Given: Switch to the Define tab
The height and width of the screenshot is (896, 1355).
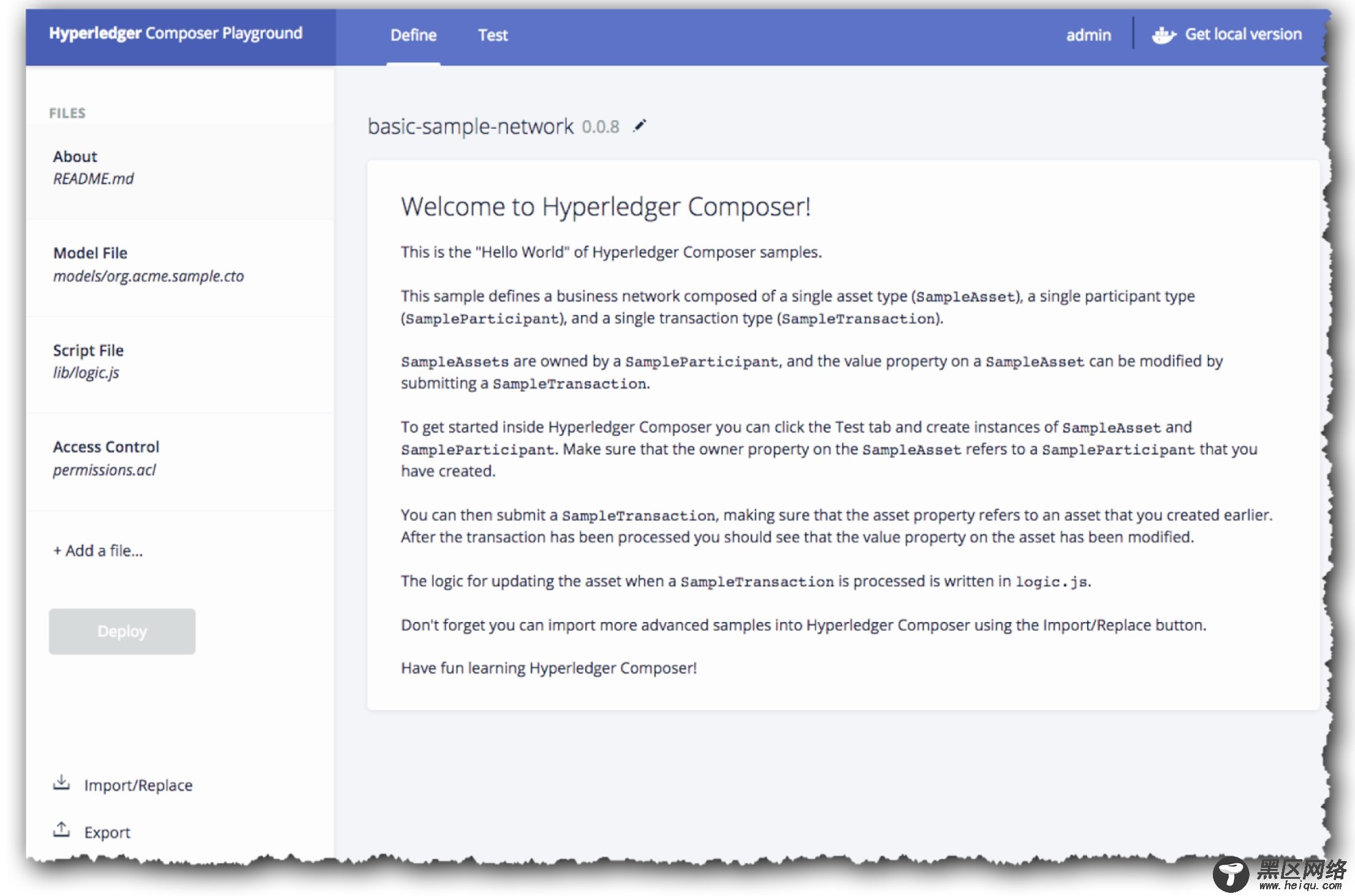Looking at the screenshot, I should point(414,35).
